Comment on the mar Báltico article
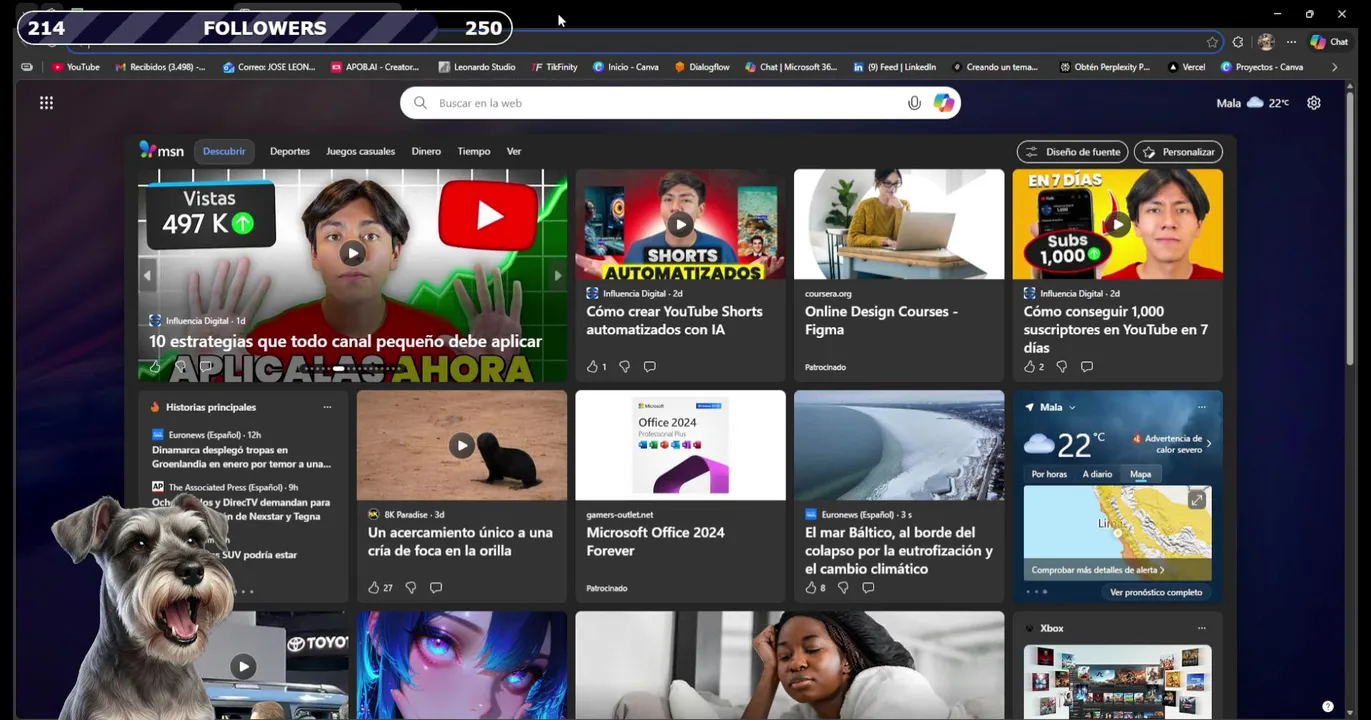This screenshot has width=1371, height=720. click(868, 588)
